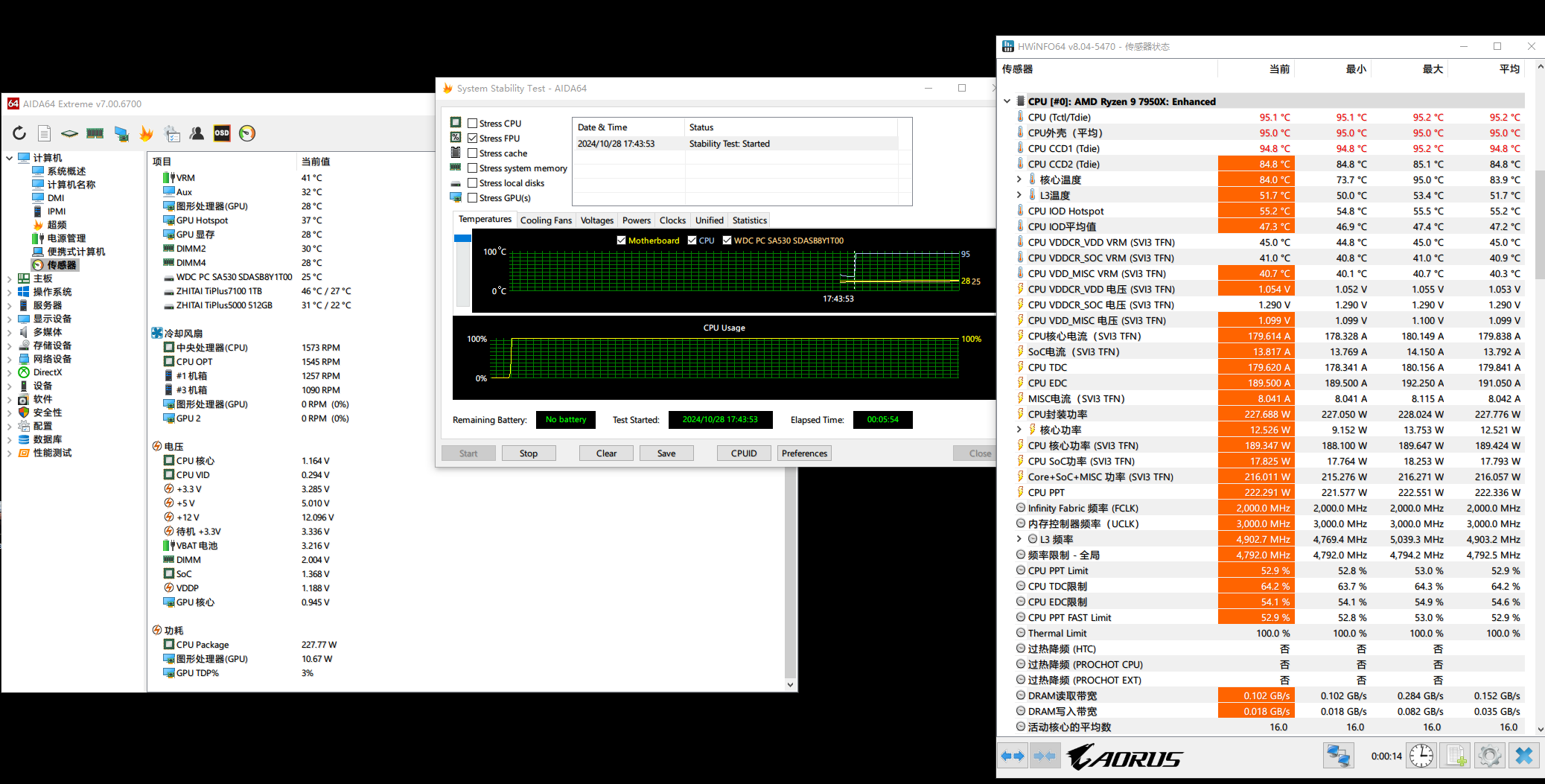The image size is (1545, 784).
Task: Click the clock icon in HWiNFO status bar
Action: (1421, 756)
